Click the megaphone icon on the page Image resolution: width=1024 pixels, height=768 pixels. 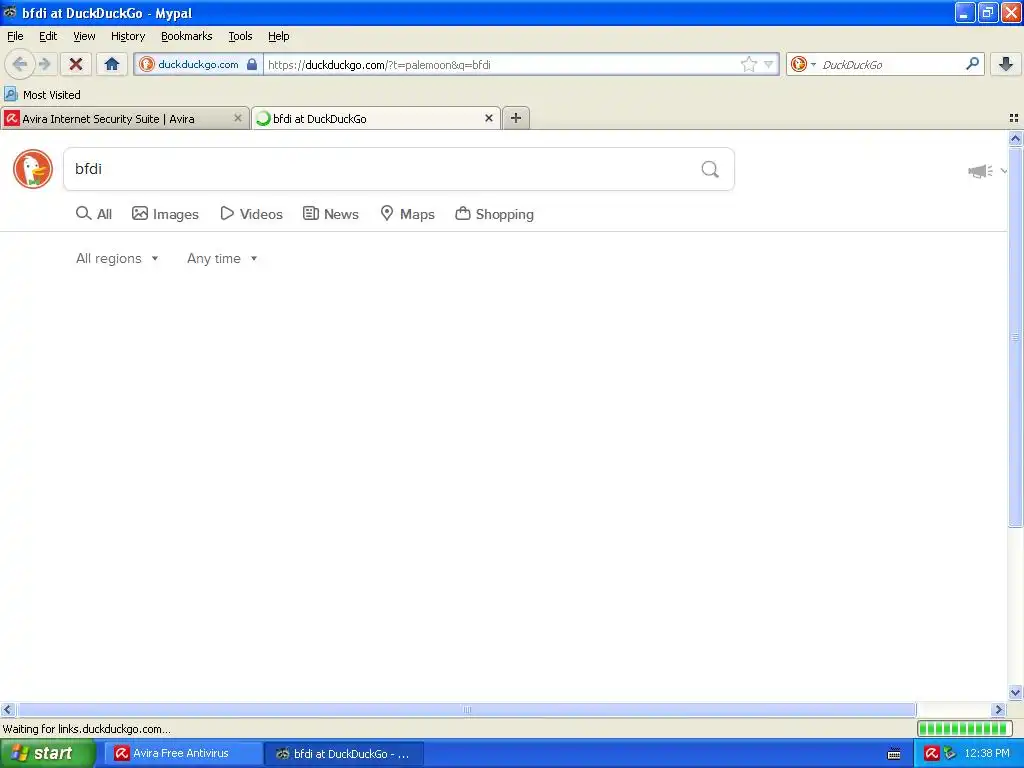[x=980, y=171]
